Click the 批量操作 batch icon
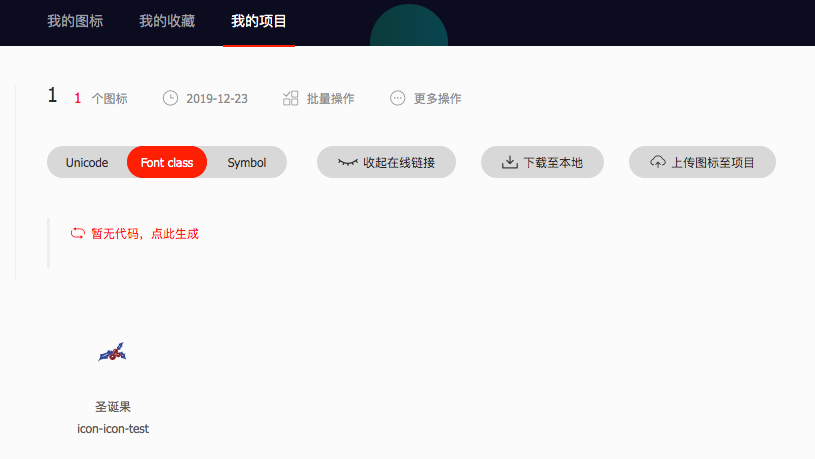Screen dimensions: 815x459 (291, 98)
